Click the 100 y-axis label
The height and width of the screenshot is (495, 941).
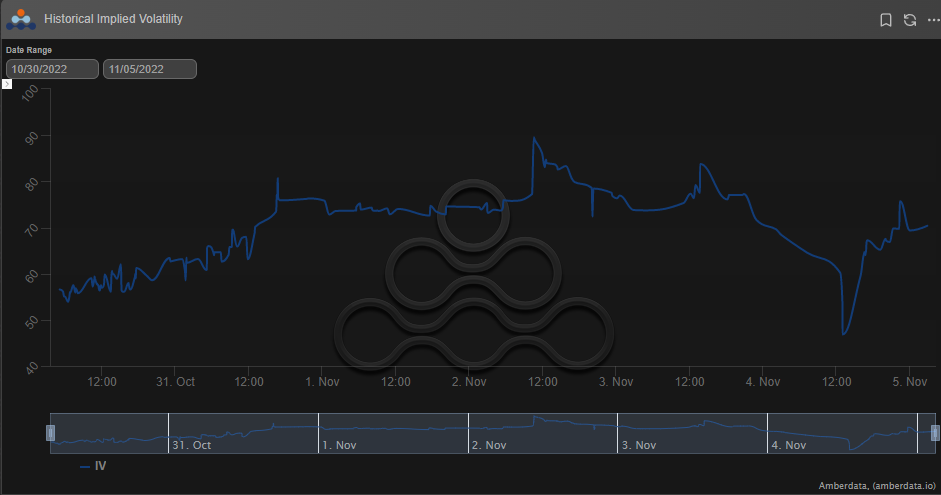pos(31,93)
